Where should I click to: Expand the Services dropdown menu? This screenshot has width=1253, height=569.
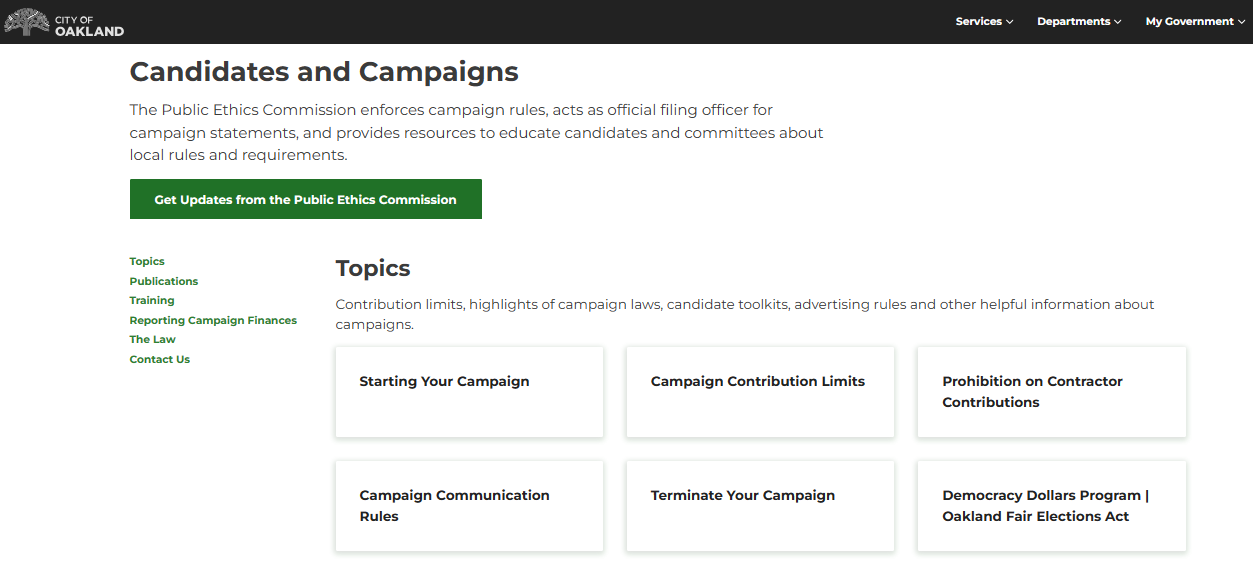tap(984, 21)
